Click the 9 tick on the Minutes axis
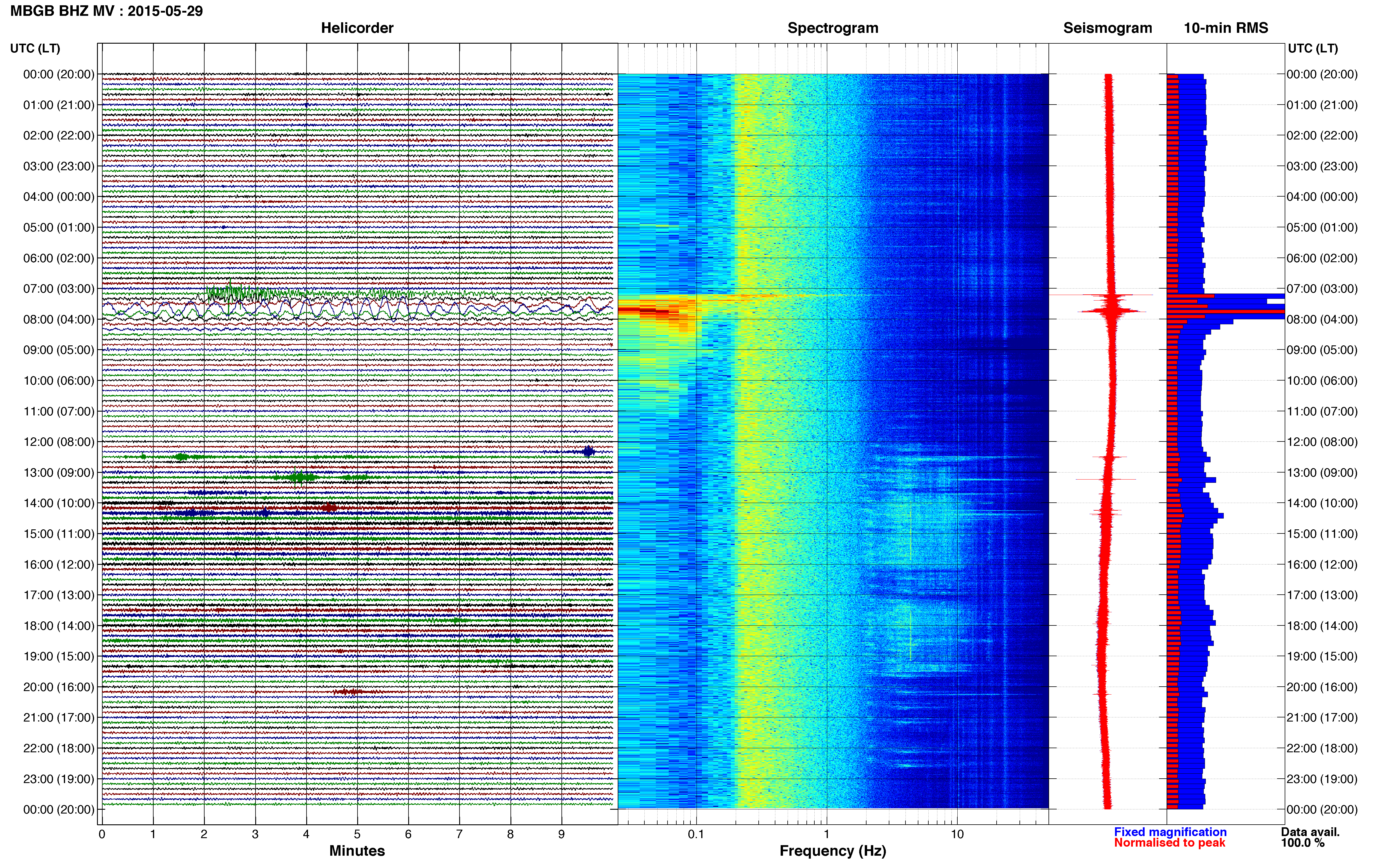This screenshot has width=1389, height=868. pos(561,835)
